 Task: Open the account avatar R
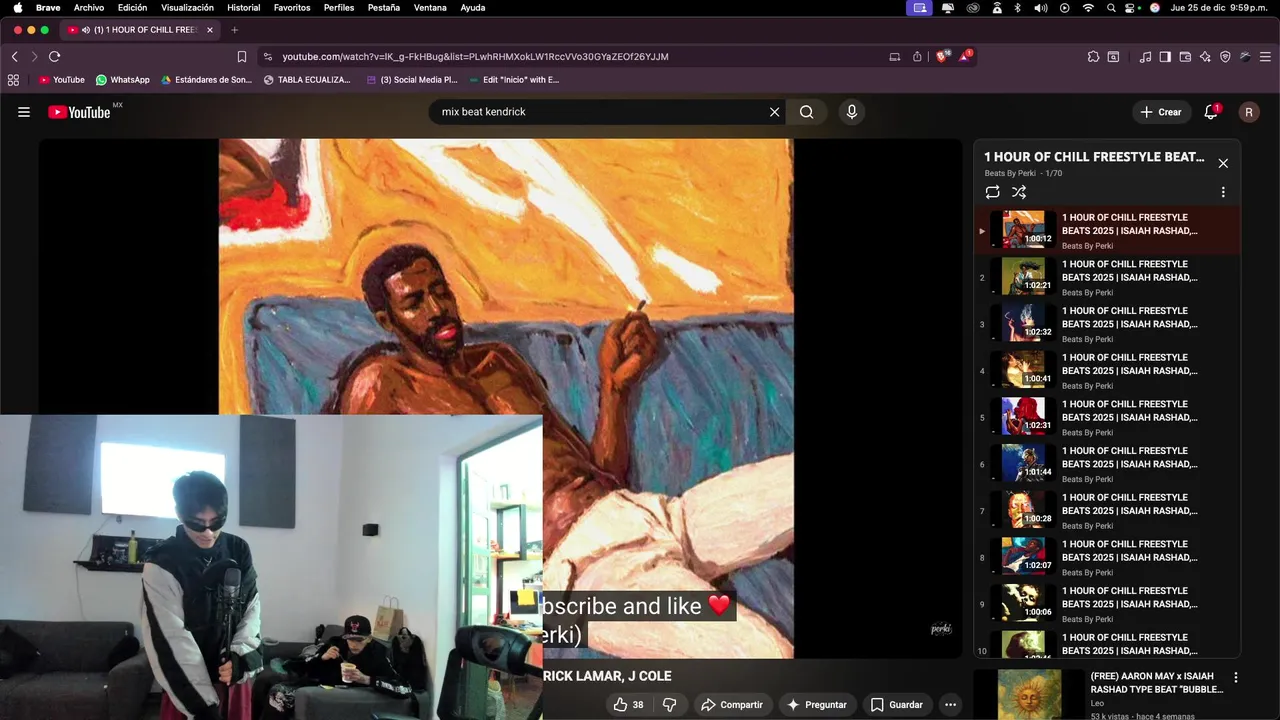click(x=1248, y=112)
